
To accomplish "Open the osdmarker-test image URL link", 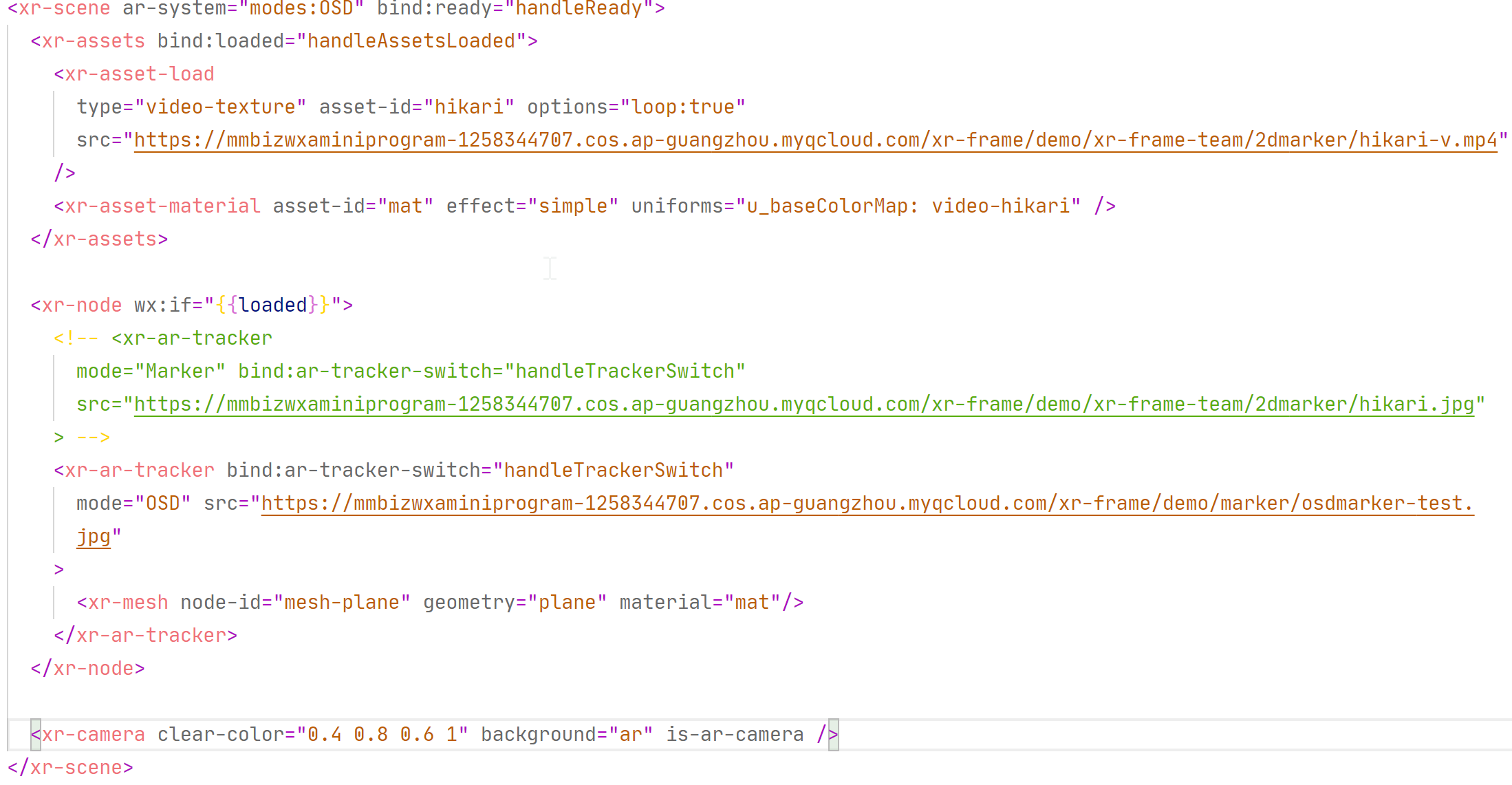I will tap(867, 504).
